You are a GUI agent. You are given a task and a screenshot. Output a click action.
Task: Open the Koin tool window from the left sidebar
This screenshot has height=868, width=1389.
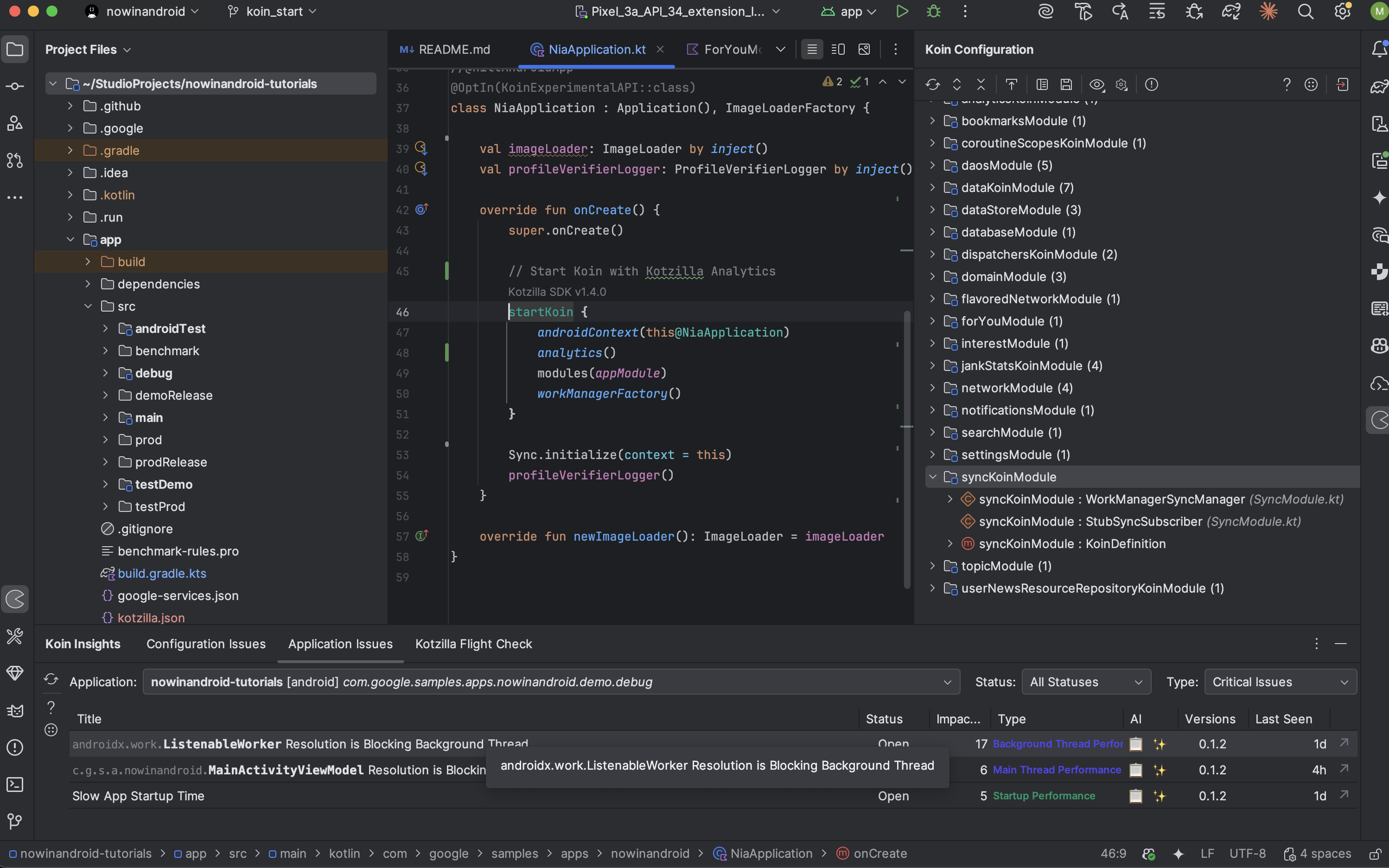(x=15, y=600)
